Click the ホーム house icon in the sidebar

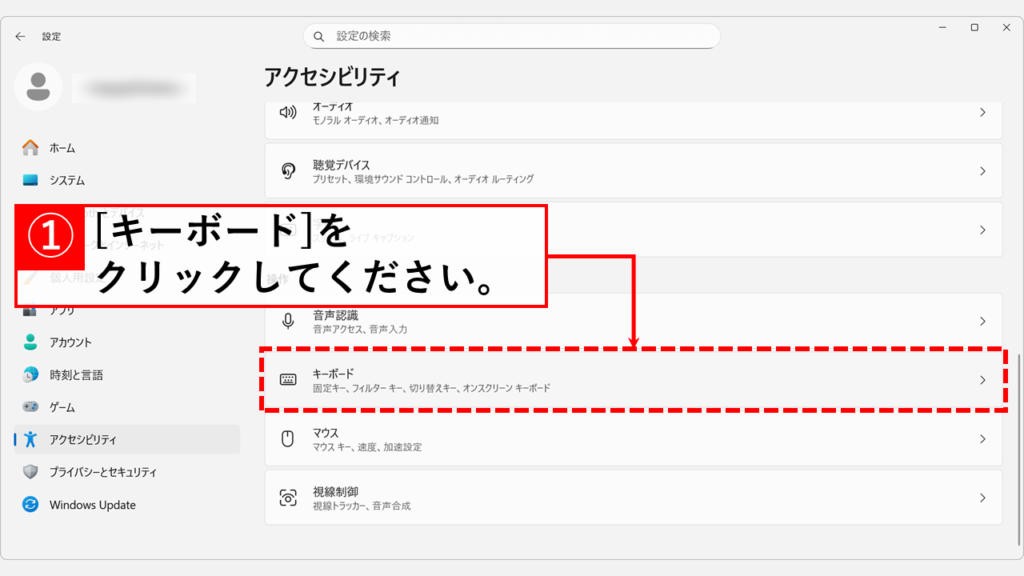tap(31, 148)
